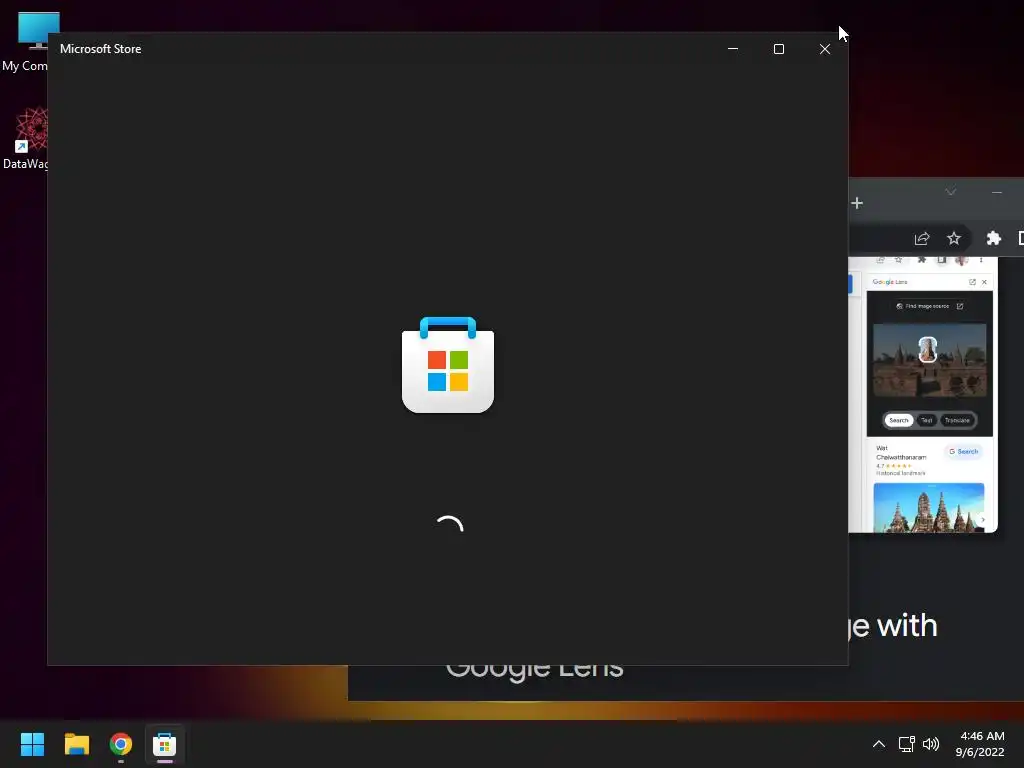
Task: Expand Chrome's tab search chevron
Action: (951, 192)
